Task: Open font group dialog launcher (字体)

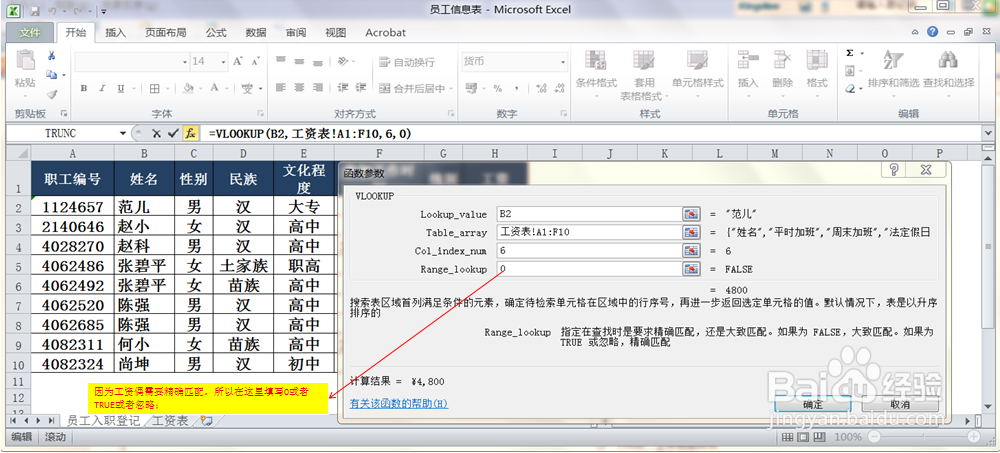Action: click(260, 114)
